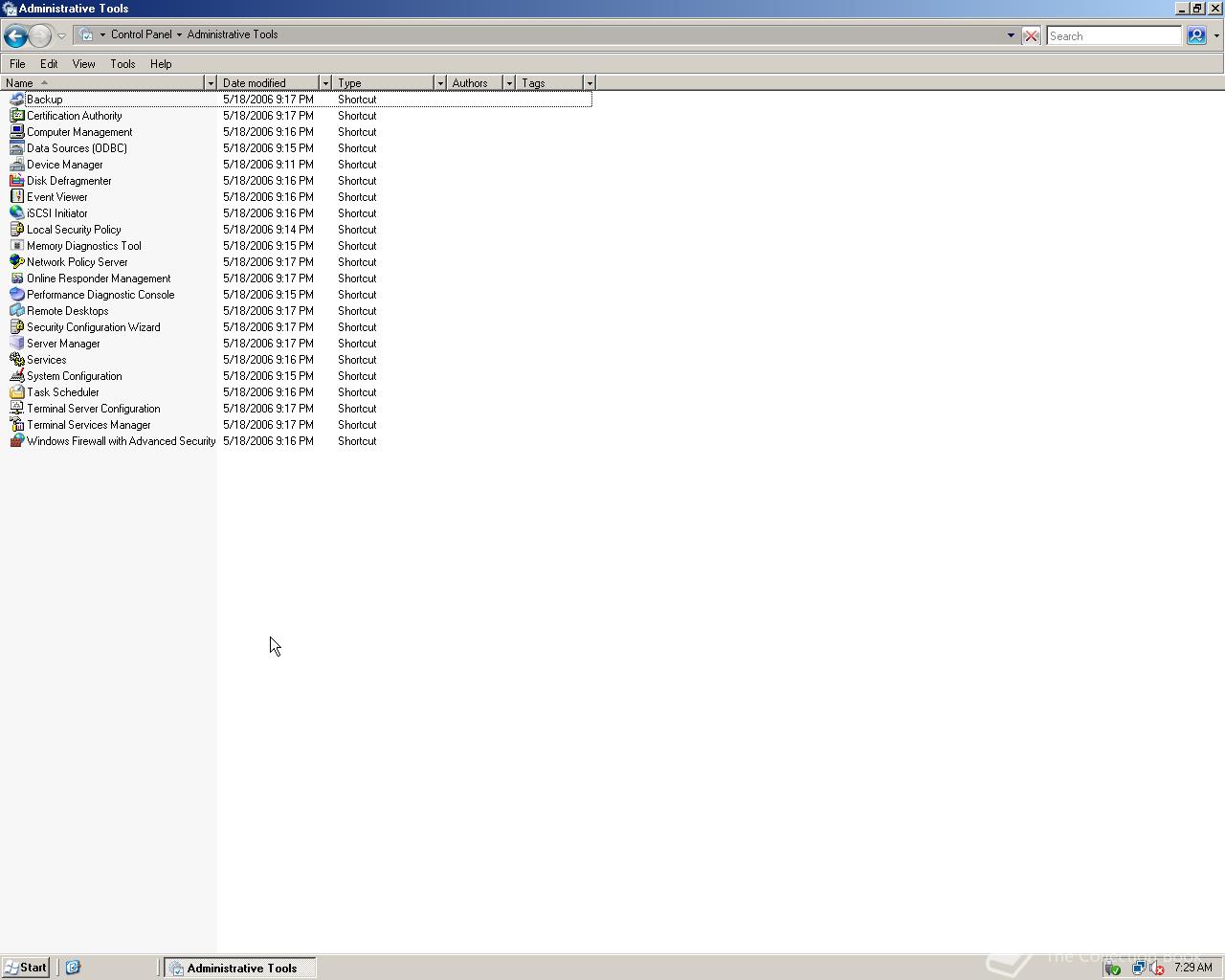Click the Administrative Tools breadcrumb segment
Image resolution: width=1225 pixels, height=980 pixels.
(x=233, y=34)
